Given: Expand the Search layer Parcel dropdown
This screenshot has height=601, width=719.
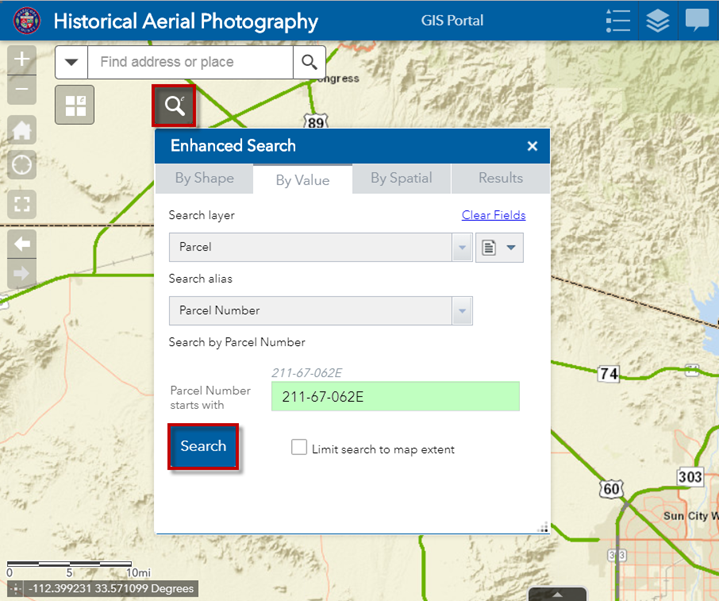Looking at the screenshot, I should 461,247.
